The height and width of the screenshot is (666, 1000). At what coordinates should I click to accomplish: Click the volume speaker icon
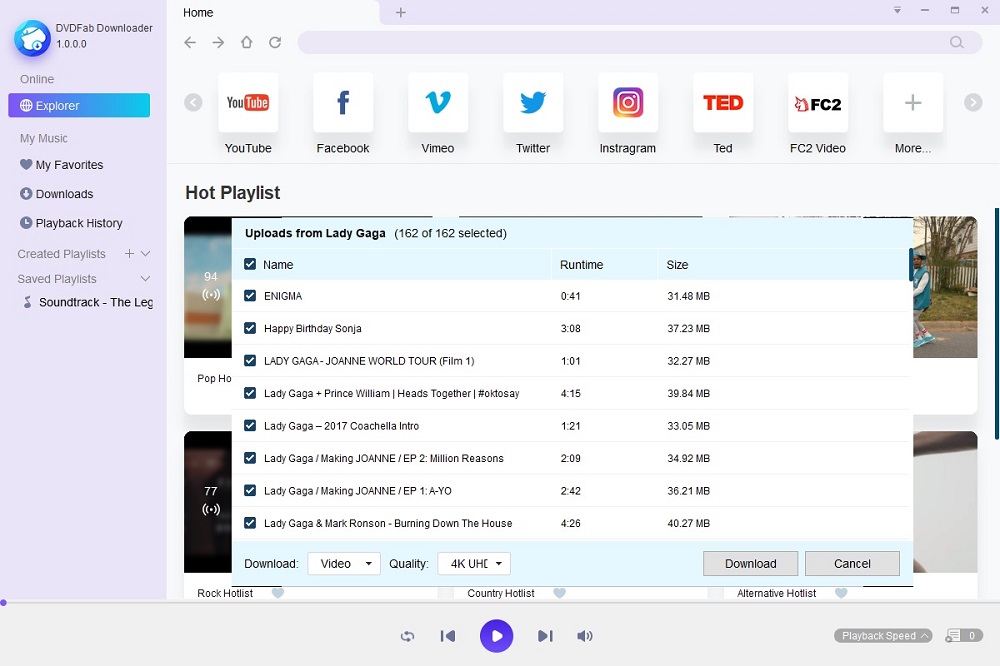click(x=585, y=636)
